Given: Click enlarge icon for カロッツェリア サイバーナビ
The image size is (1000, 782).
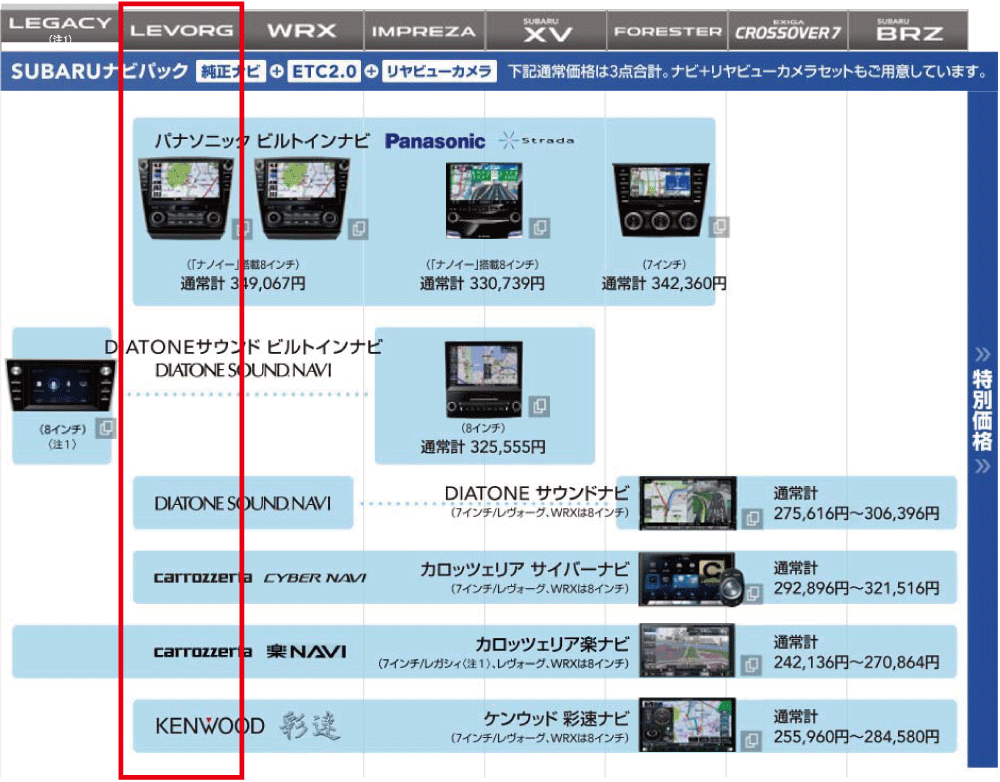Looking at the screenshot, I should [752, 593].
